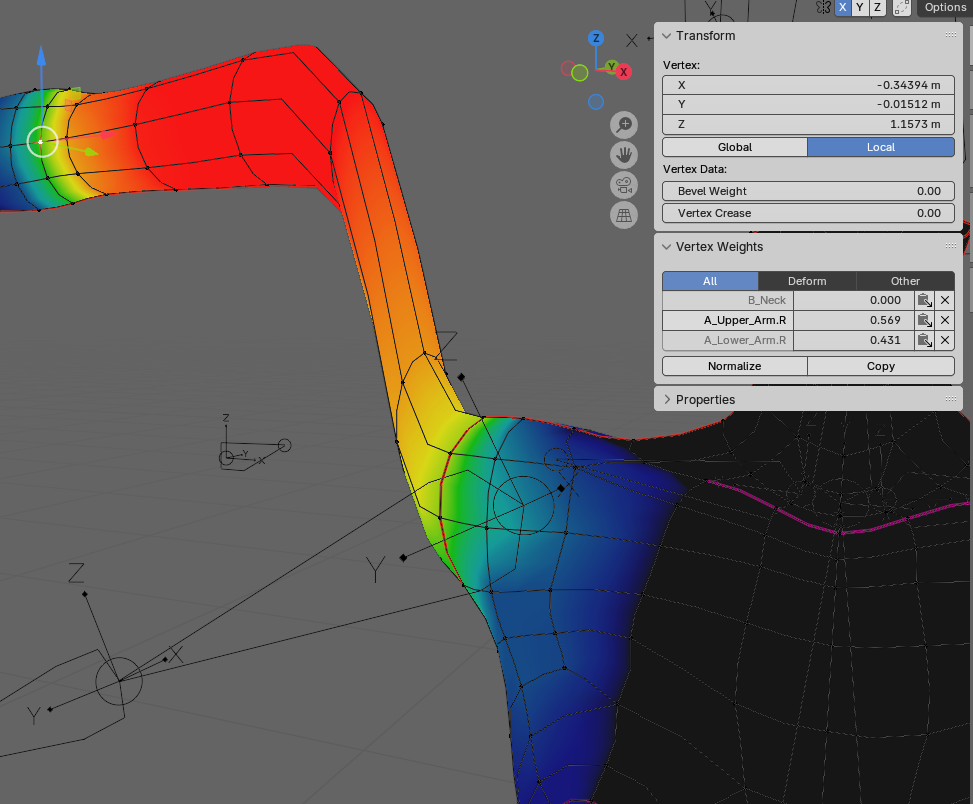
Task: Click the selected vertex white circle
Action: (42, 142)
